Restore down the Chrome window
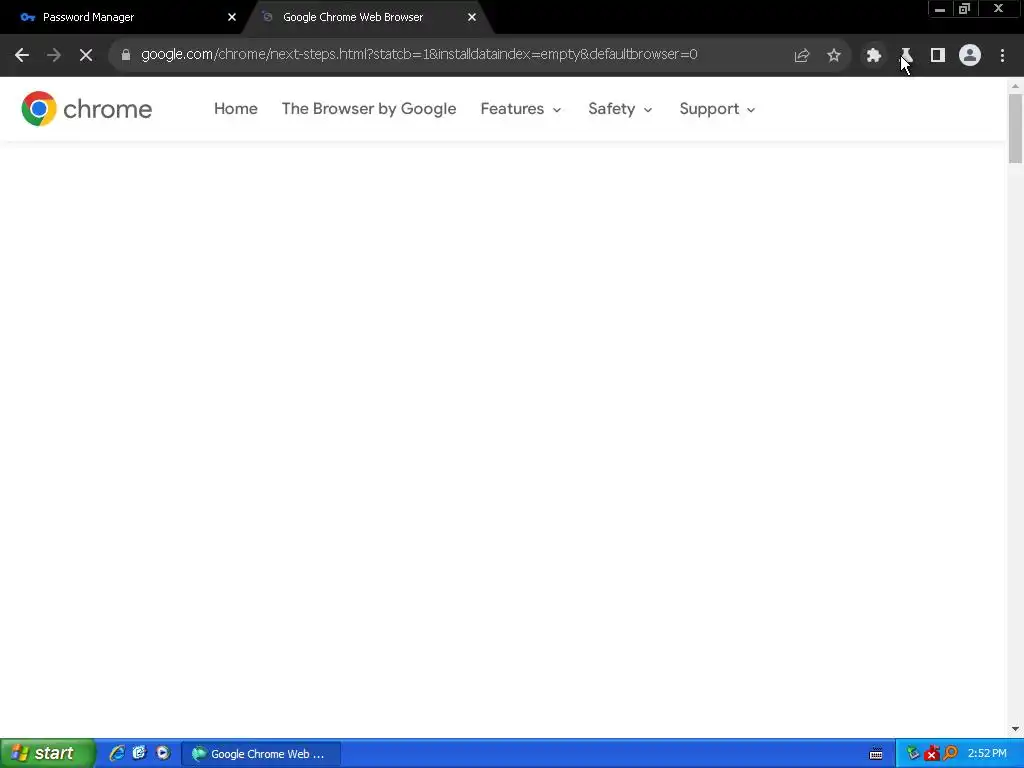This screenshot has width=1024, height=768. click(964, 9)
